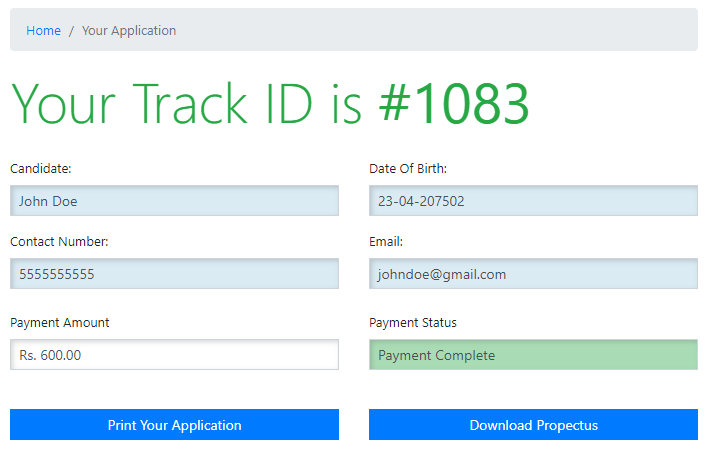709x456 pixels.
Task: Click the Date Of Birth label
Action: (x=408, y=169)
